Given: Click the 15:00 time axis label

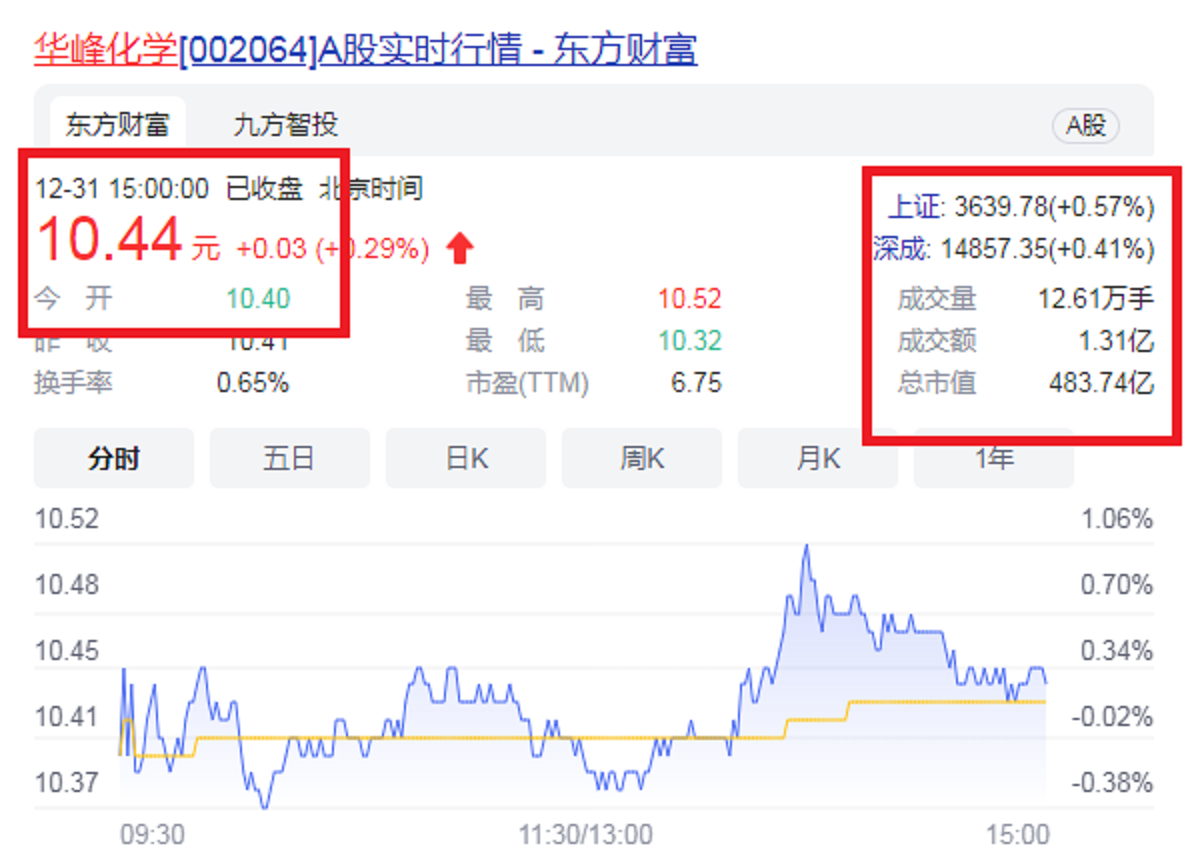Looking at the screenshot, I should coord(1017,835).
